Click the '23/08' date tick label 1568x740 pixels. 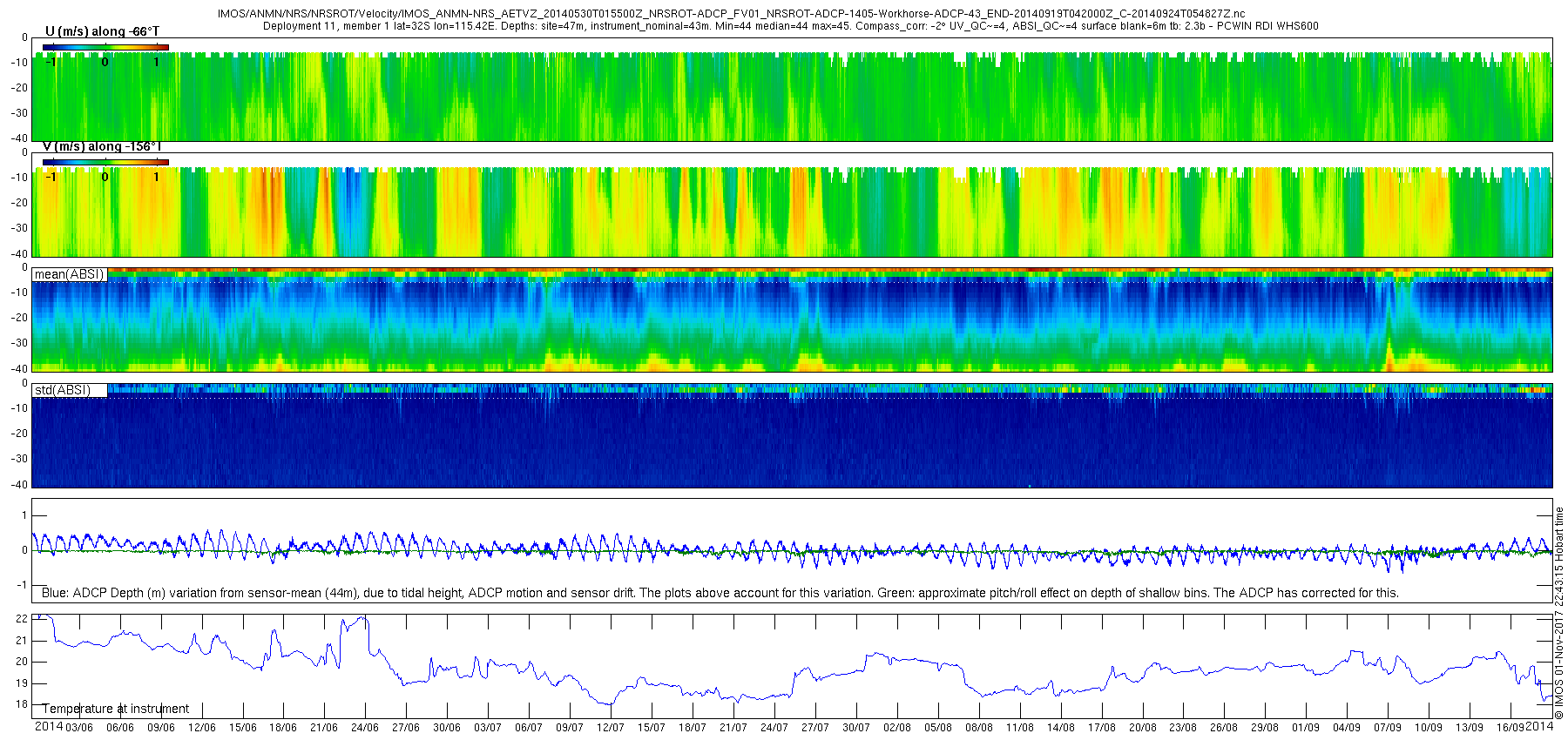(1183, 728)
